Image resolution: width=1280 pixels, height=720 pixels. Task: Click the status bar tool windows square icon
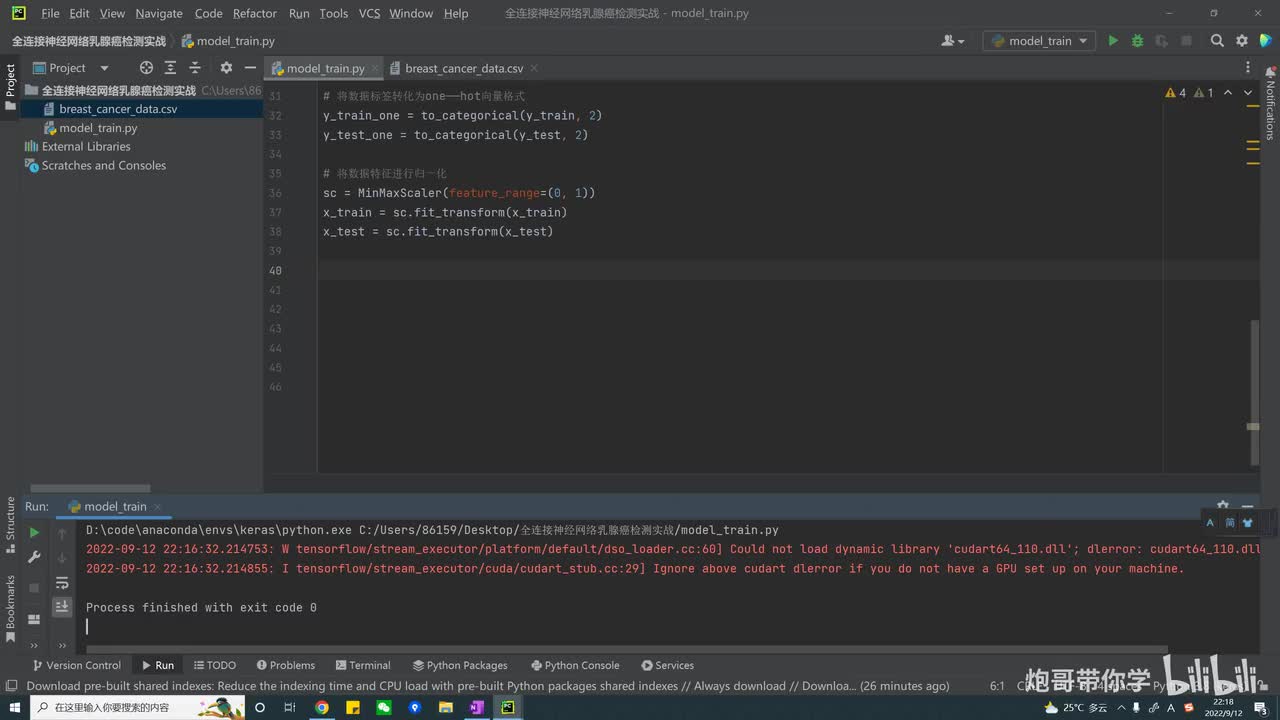(x=11, y=686)
